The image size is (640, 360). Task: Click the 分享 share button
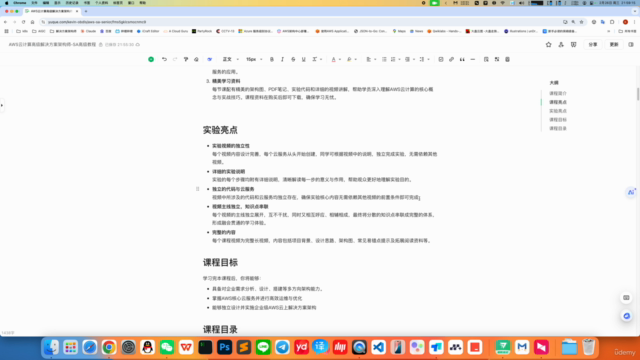pos(593,44)
